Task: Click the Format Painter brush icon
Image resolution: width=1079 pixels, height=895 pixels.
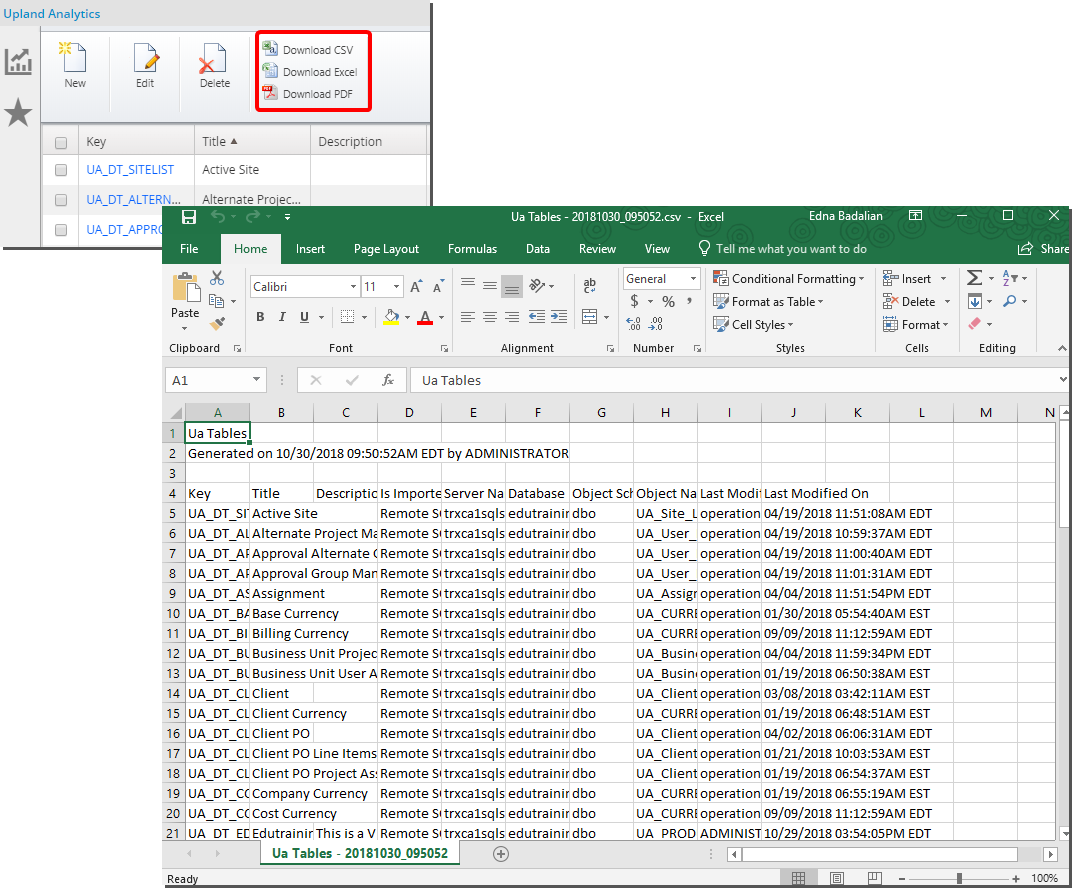Action: pos(217,323)
